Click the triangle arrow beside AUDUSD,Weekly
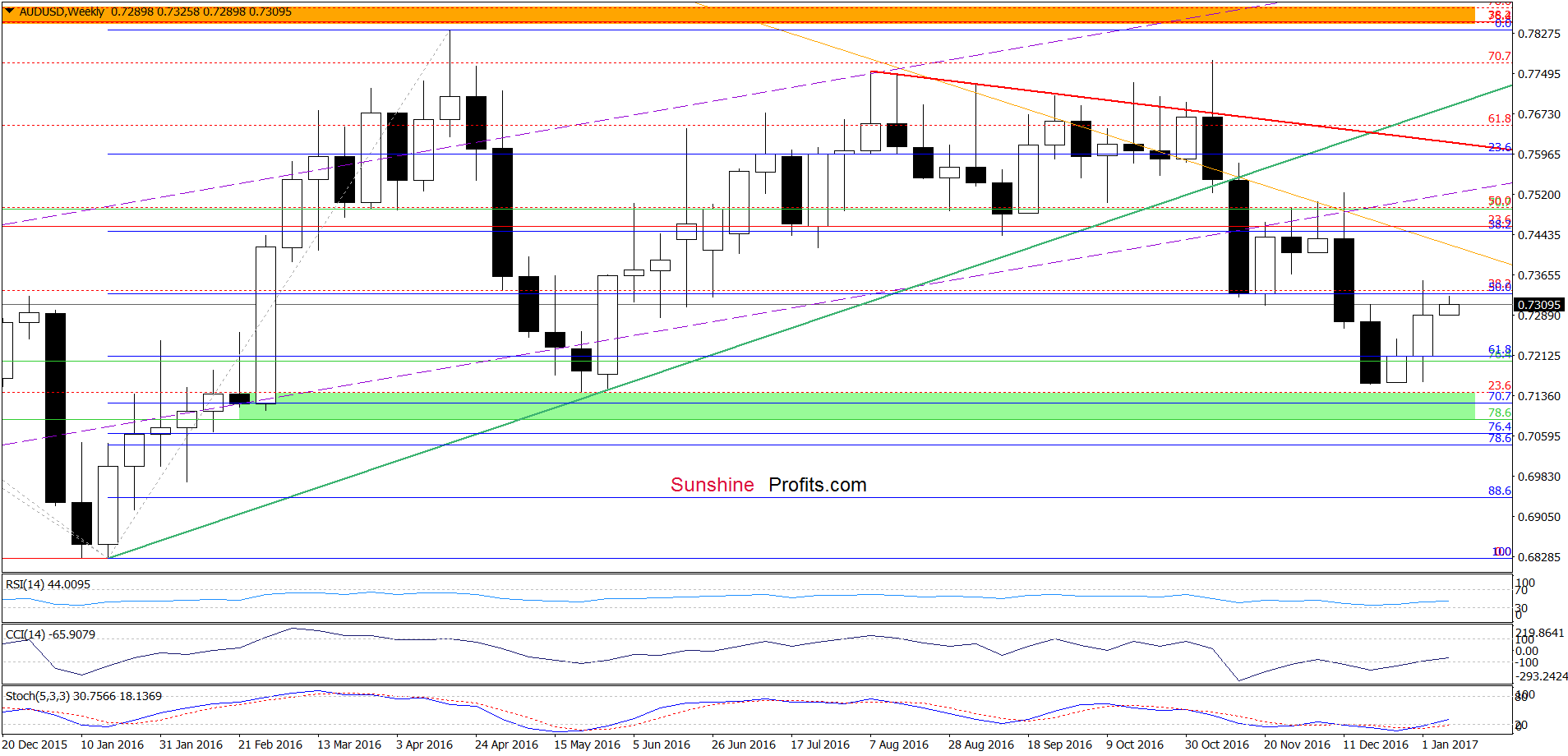Screen dimensions: 1568x756 pos(10,12)
